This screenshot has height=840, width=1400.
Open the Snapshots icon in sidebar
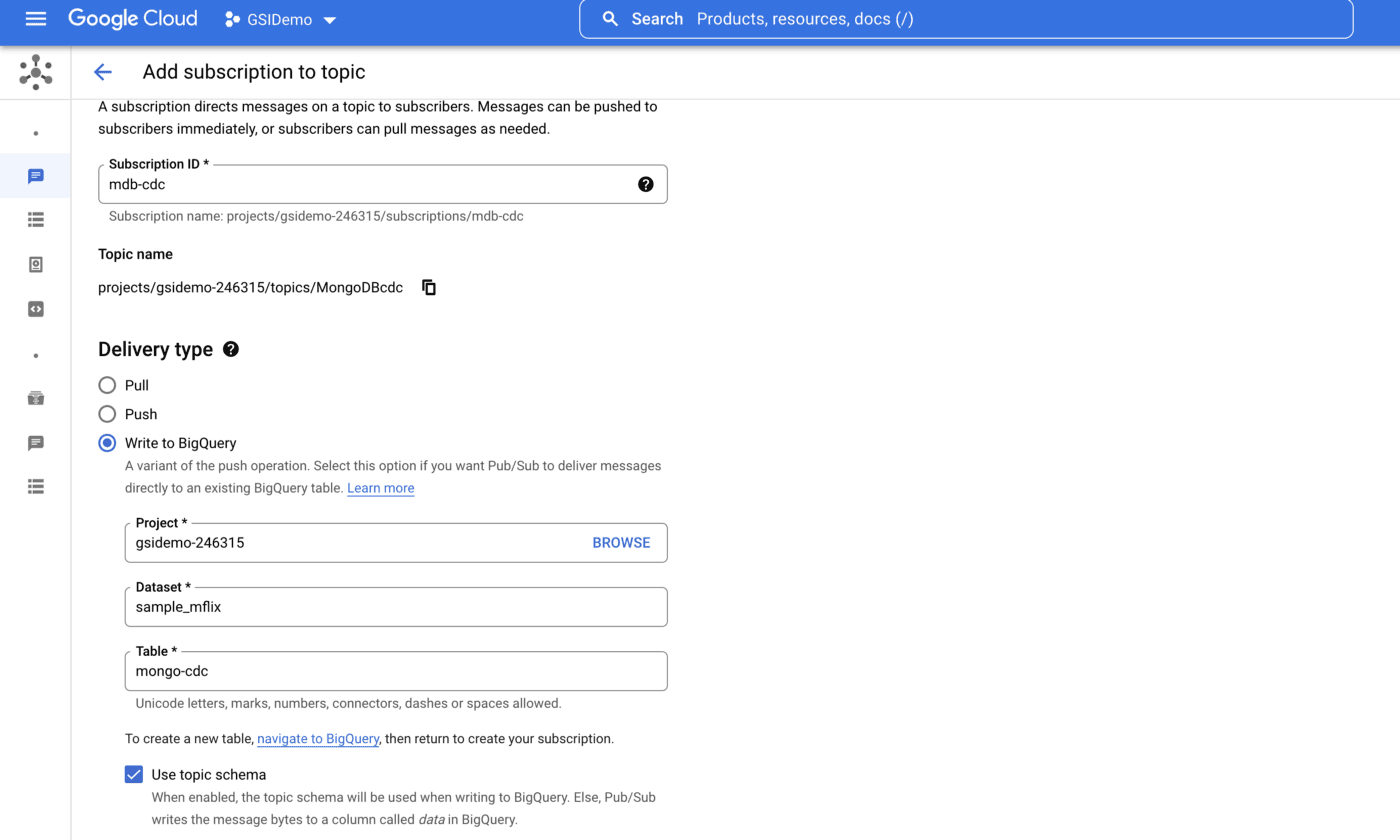[36, 265]
